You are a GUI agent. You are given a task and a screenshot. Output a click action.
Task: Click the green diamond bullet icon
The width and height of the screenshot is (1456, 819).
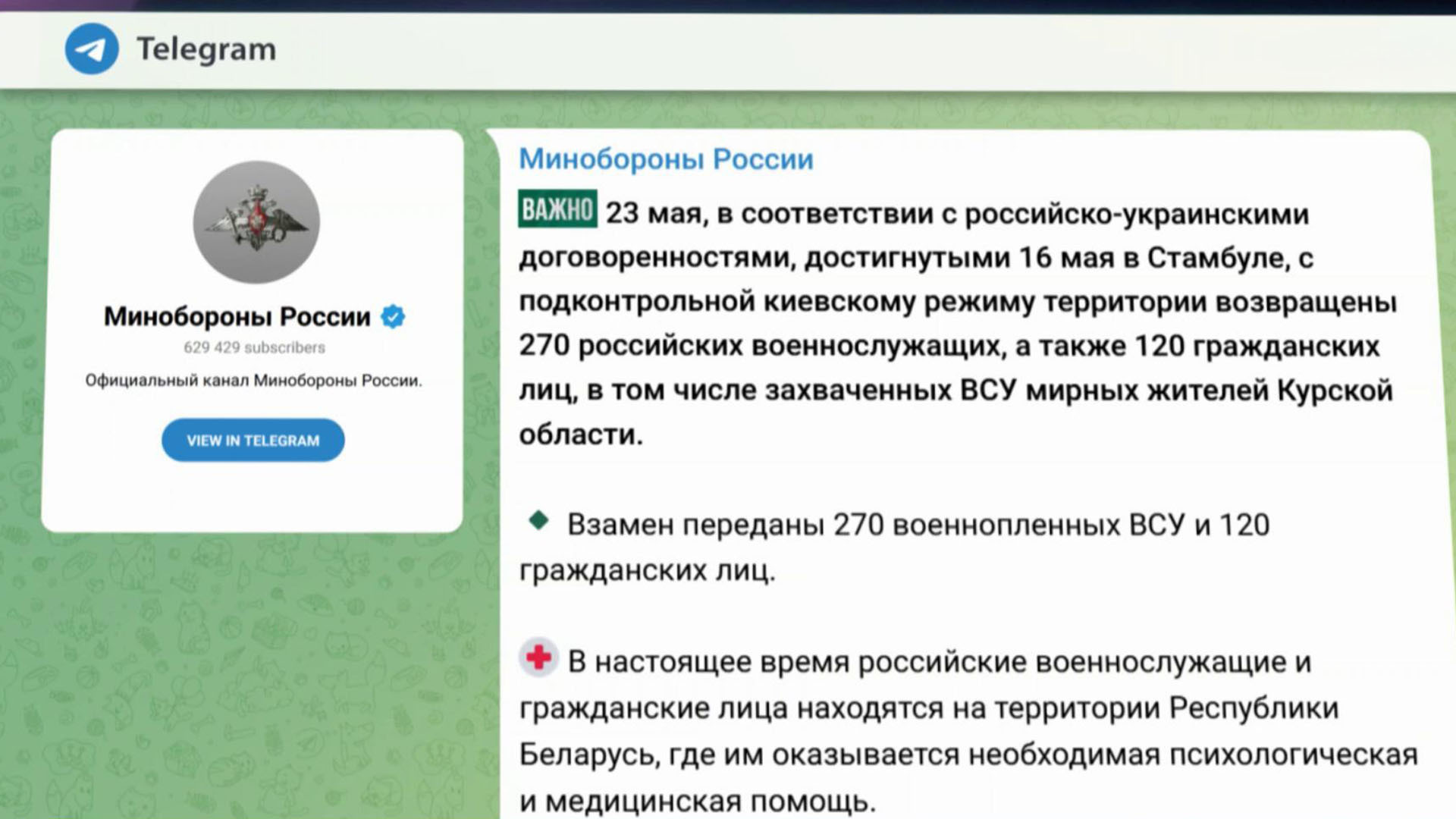tap(538, 520)
